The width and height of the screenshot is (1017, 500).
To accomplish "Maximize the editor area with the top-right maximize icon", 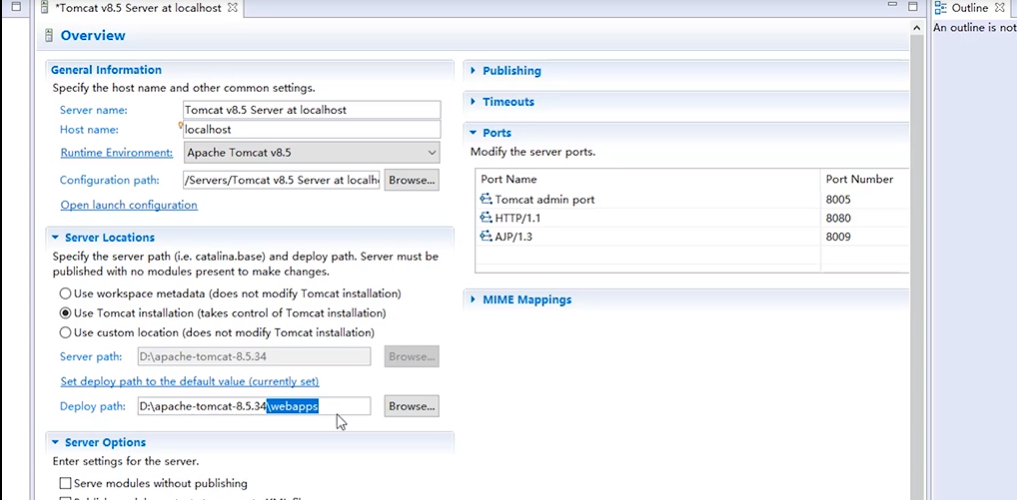I will coord(913,6).
